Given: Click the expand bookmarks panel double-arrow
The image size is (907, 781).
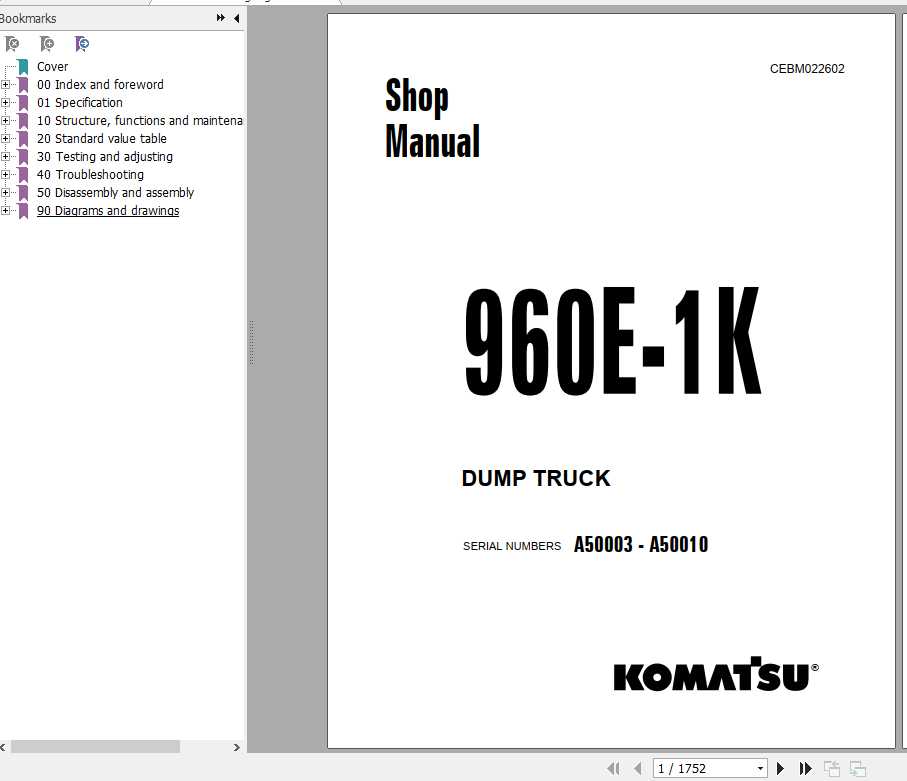Looking at the screenshot, I should 220,18.
